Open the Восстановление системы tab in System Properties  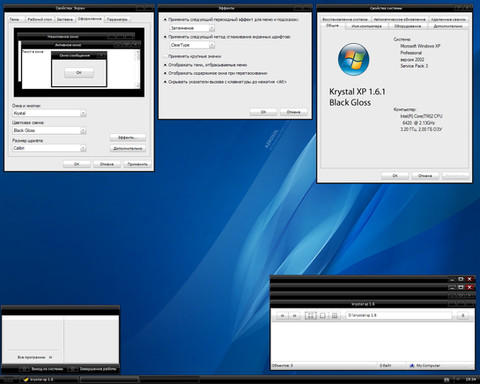tap(345, 19)
